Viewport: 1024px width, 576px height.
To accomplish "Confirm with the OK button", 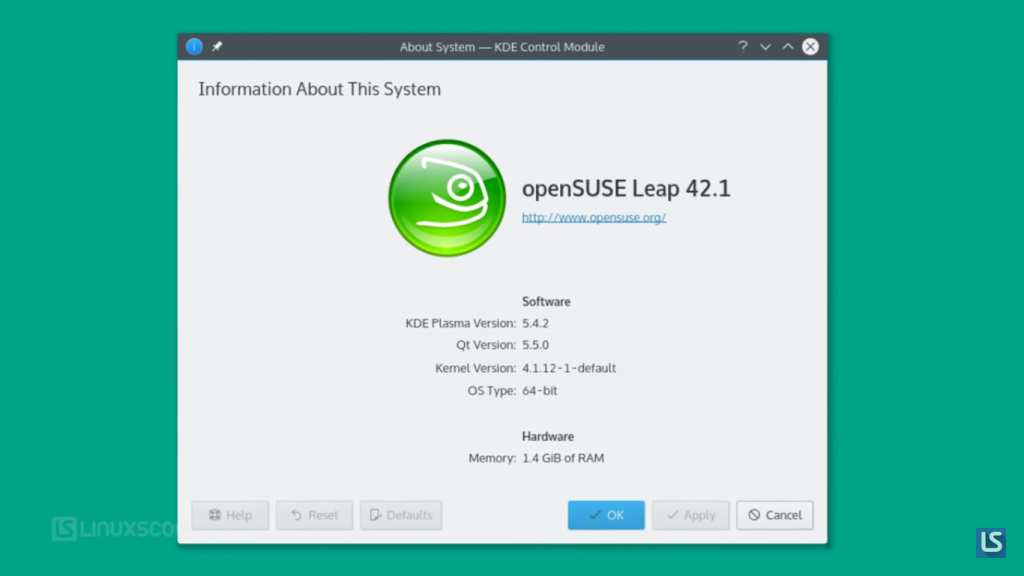I will pos(606,515).
